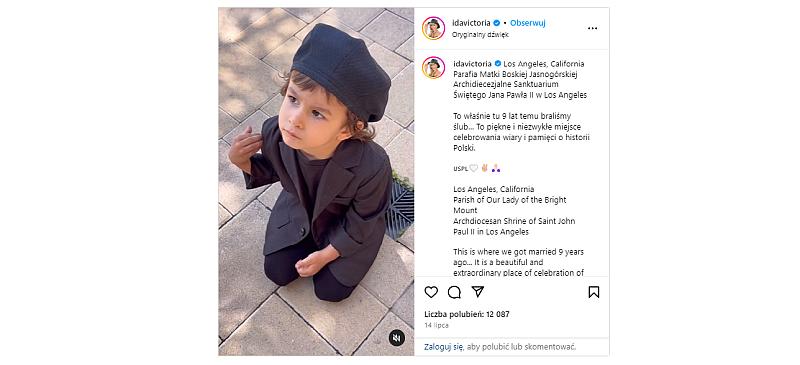Image resolution: width=800 pixels, height=365 pixels.
Task: Click the video of the child in beret
Action: [316, 181]
